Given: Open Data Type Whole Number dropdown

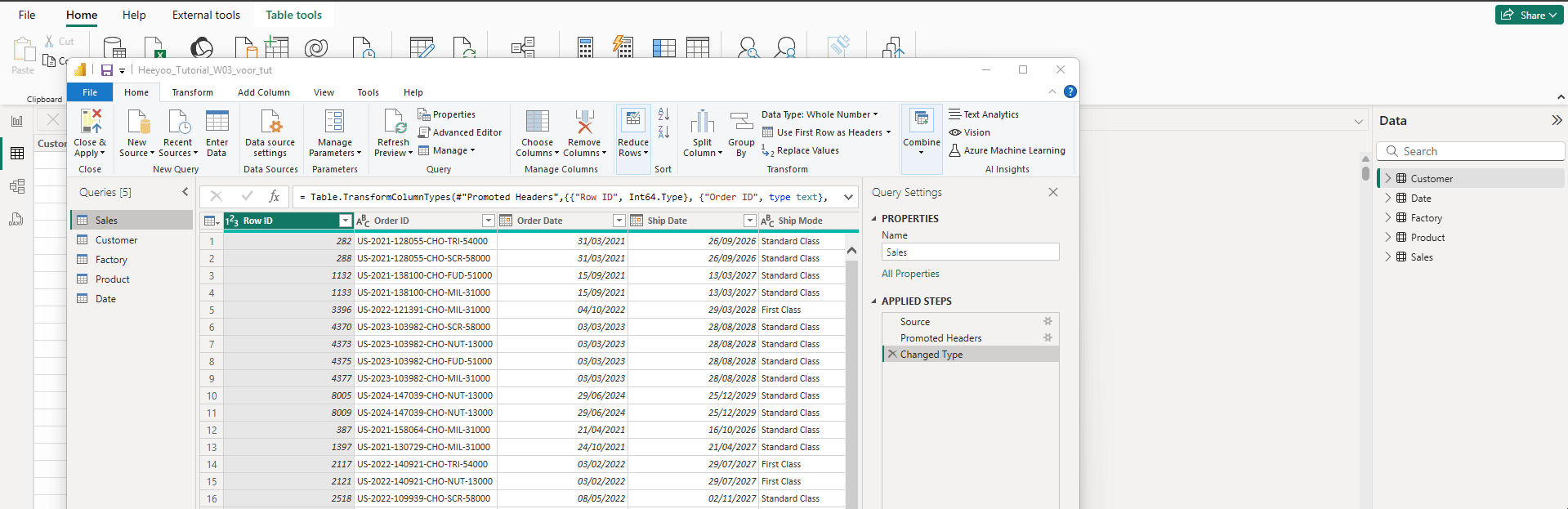Looking at the screenshot, I should (x=820, y=114).
